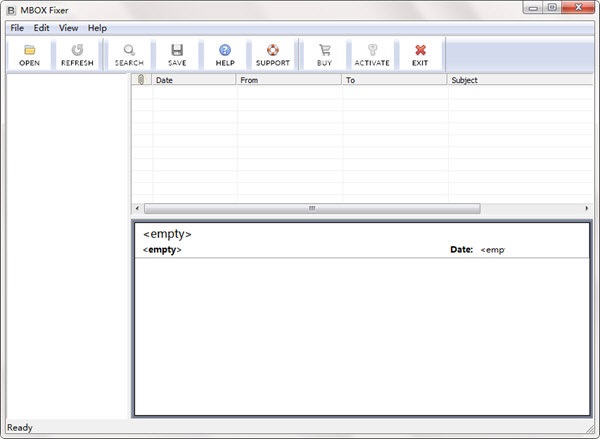This screenshot has height=439, width=600.
Task: Click the Help question mark icon
Action: tap(225, 50)
